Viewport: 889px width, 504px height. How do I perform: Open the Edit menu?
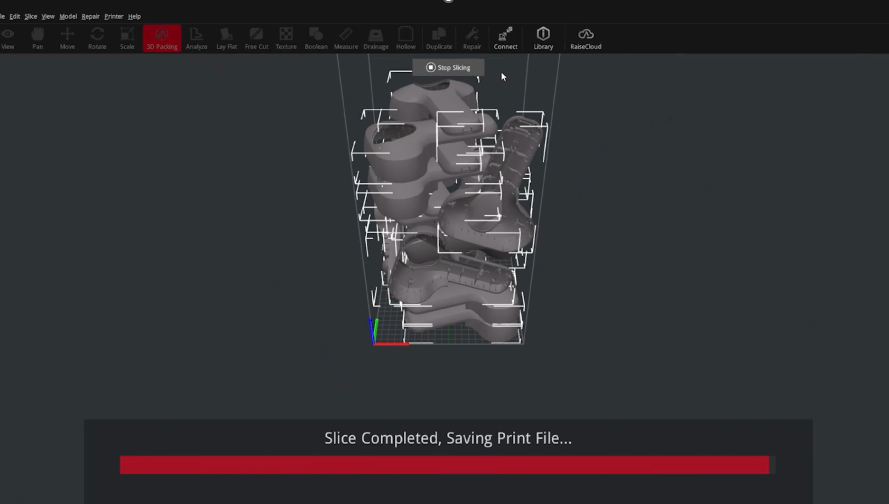point(15,16)
